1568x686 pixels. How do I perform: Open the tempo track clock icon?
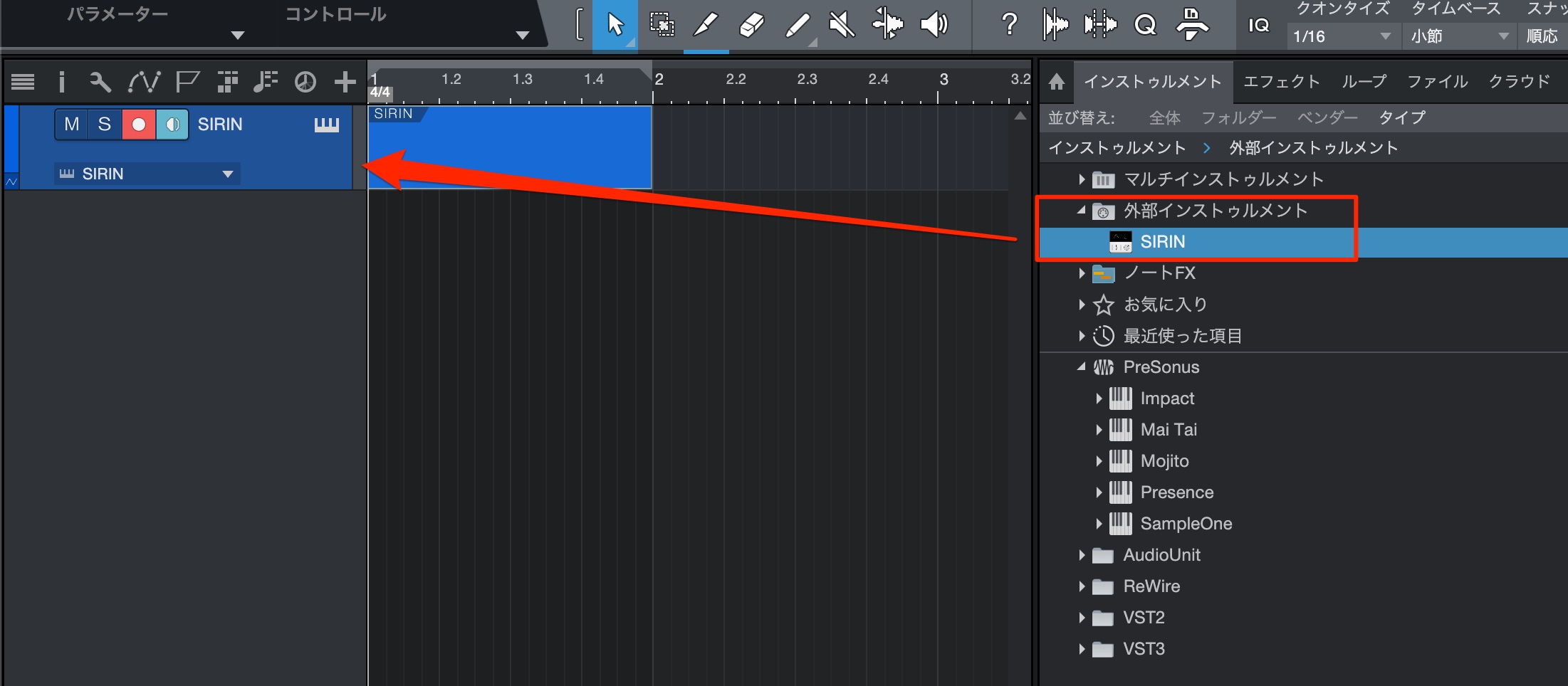305,82
